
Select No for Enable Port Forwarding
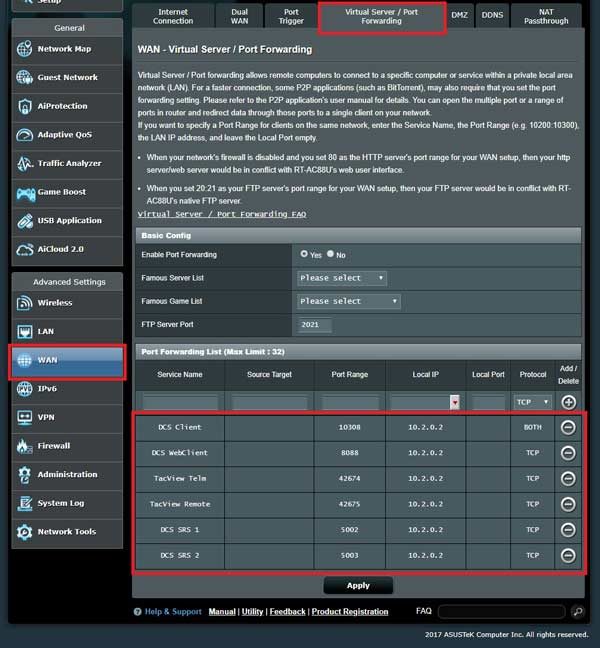[332, 255]
